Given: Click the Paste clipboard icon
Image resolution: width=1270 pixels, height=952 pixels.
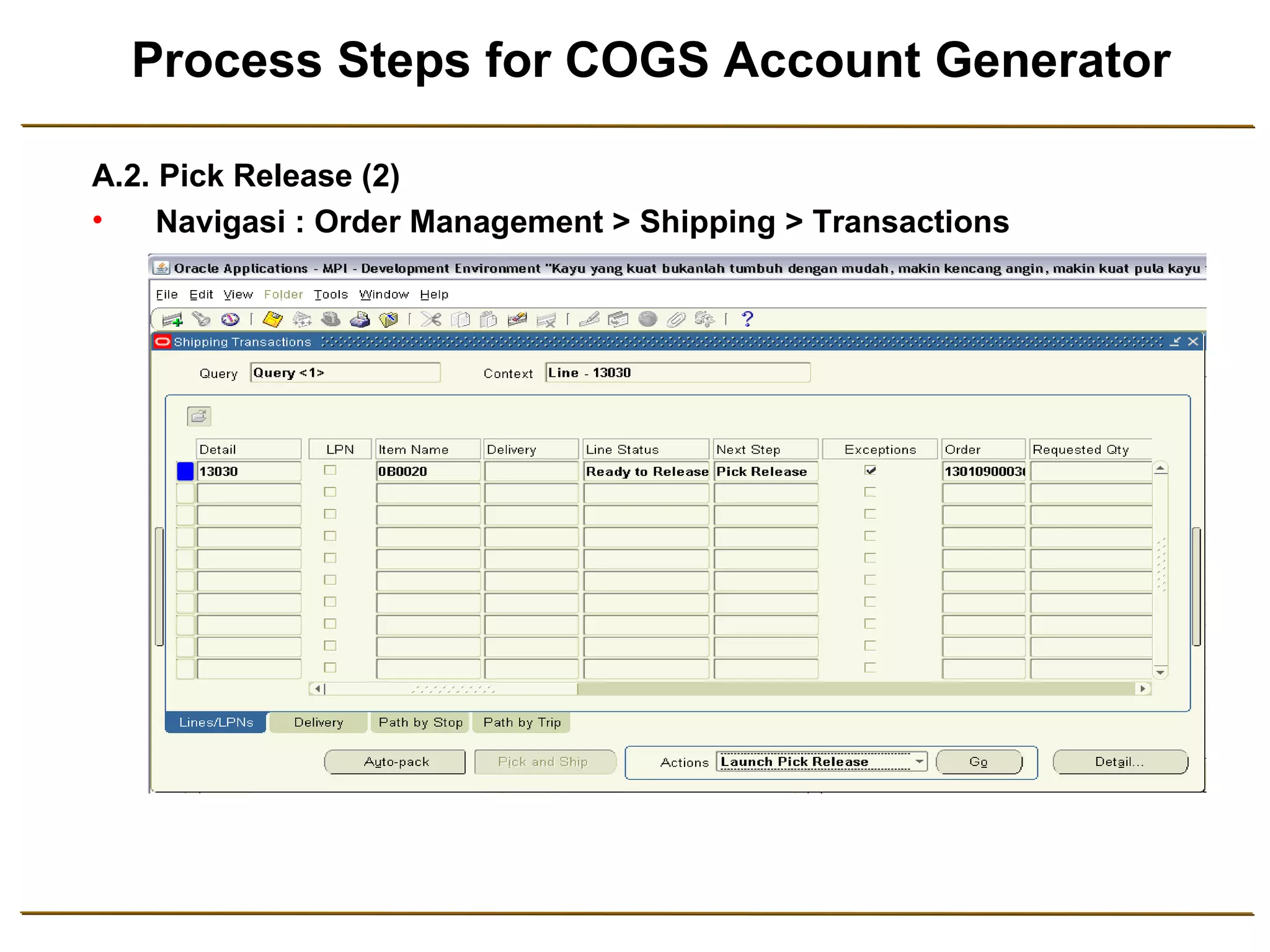Looking at the screenshot, I should [489, 319].
